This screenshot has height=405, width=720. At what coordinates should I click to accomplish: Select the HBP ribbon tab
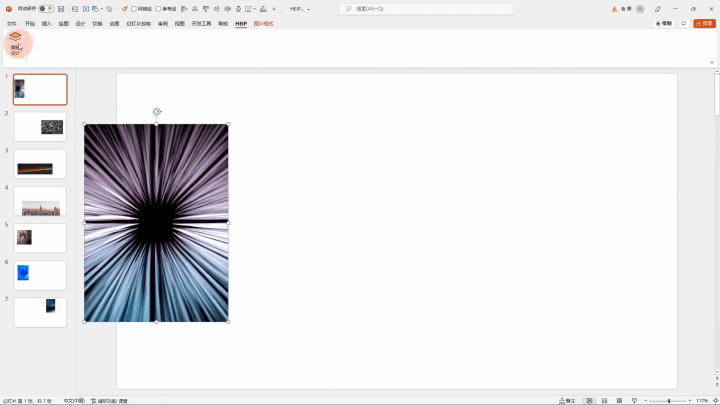coord(241,23)
